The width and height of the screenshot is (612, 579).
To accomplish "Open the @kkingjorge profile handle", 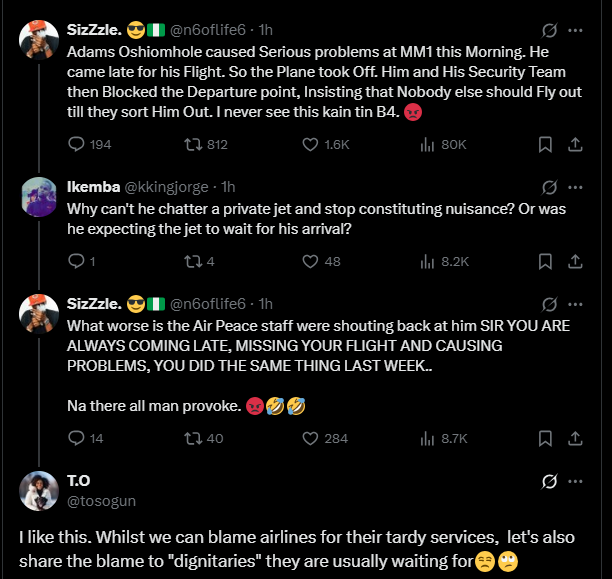I will click(166, 187).
